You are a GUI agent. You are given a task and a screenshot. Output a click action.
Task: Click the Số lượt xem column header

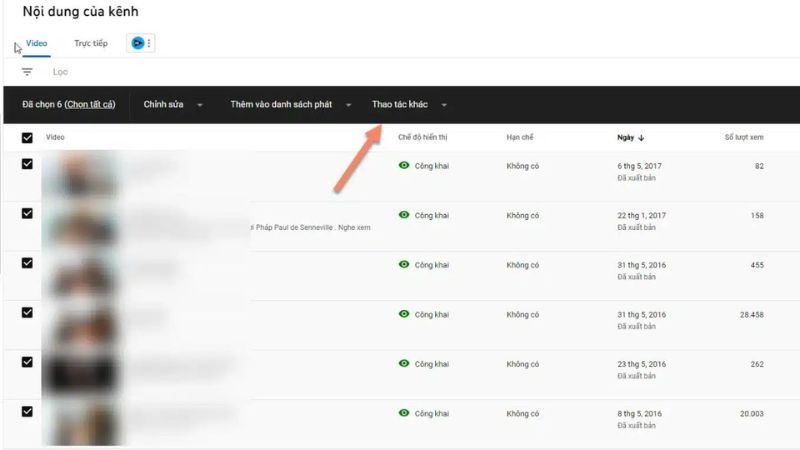pos(744,137)
